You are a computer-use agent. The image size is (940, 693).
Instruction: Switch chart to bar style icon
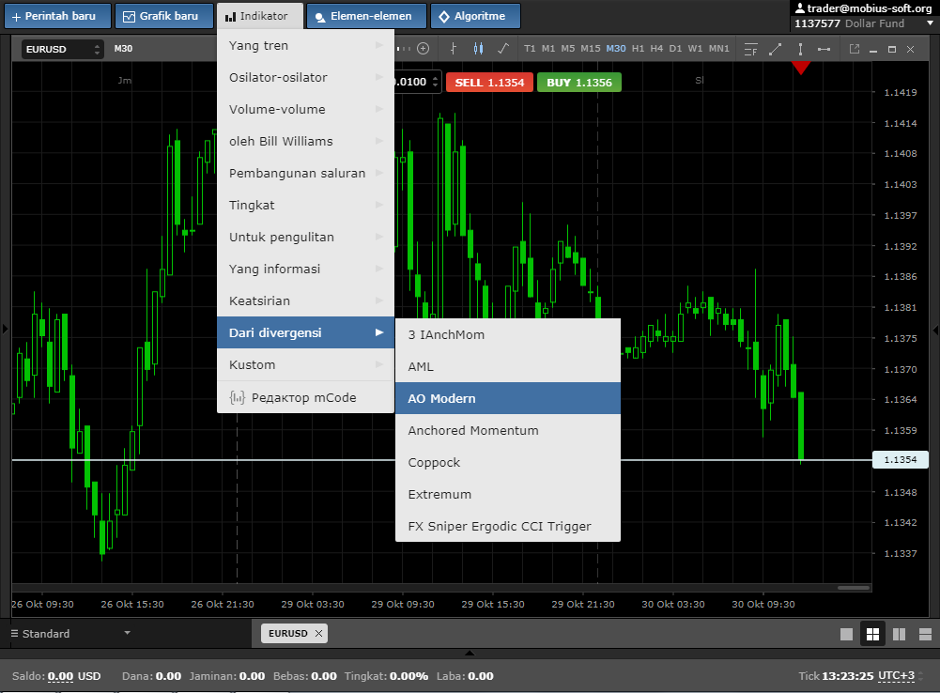453,49
